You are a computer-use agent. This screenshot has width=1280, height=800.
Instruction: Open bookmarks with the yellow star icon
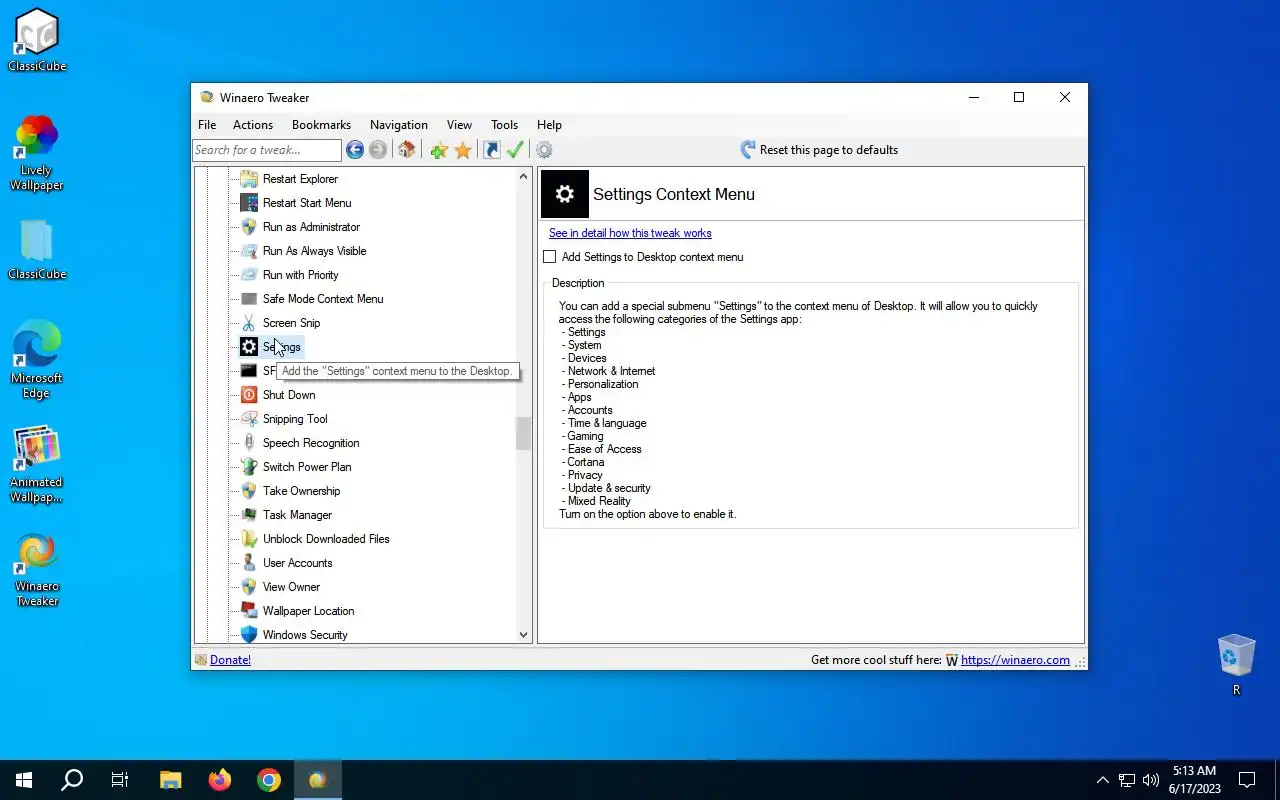coord(463,150)
